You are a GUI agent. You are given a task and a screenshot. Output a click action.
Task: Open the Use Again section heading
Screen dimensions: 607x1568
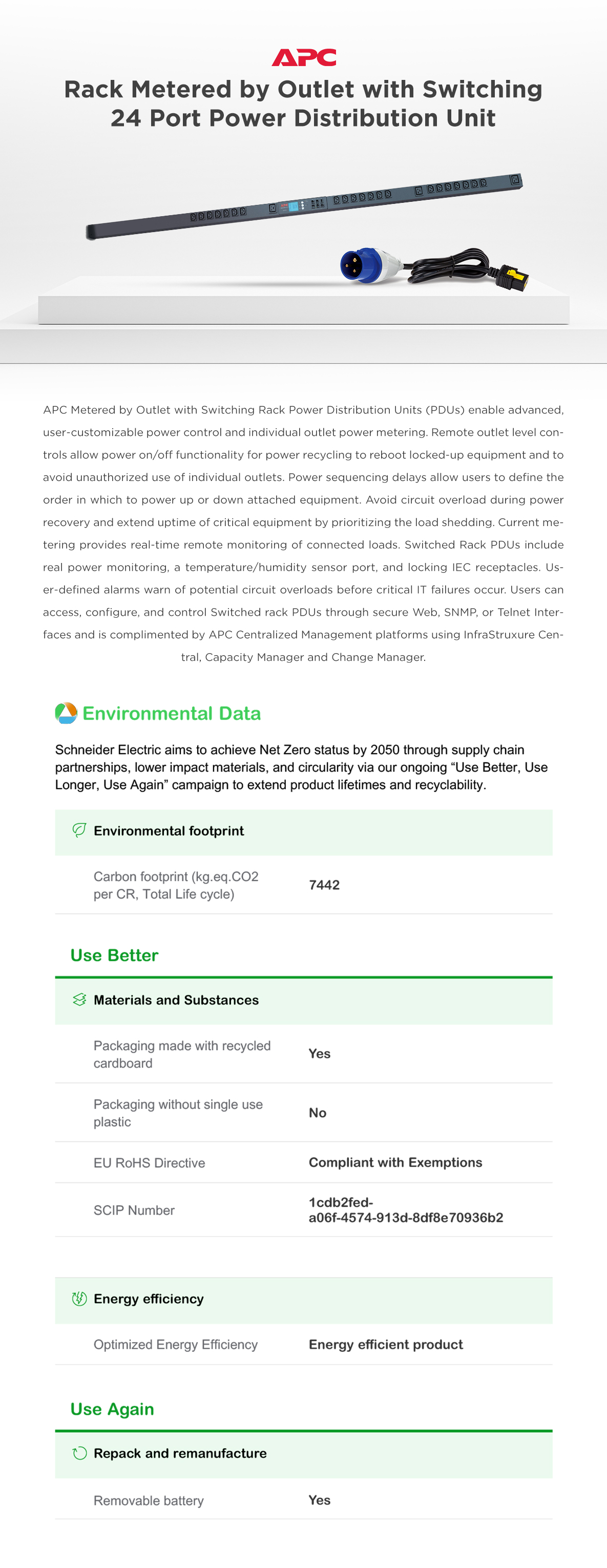click(112, 1409)
